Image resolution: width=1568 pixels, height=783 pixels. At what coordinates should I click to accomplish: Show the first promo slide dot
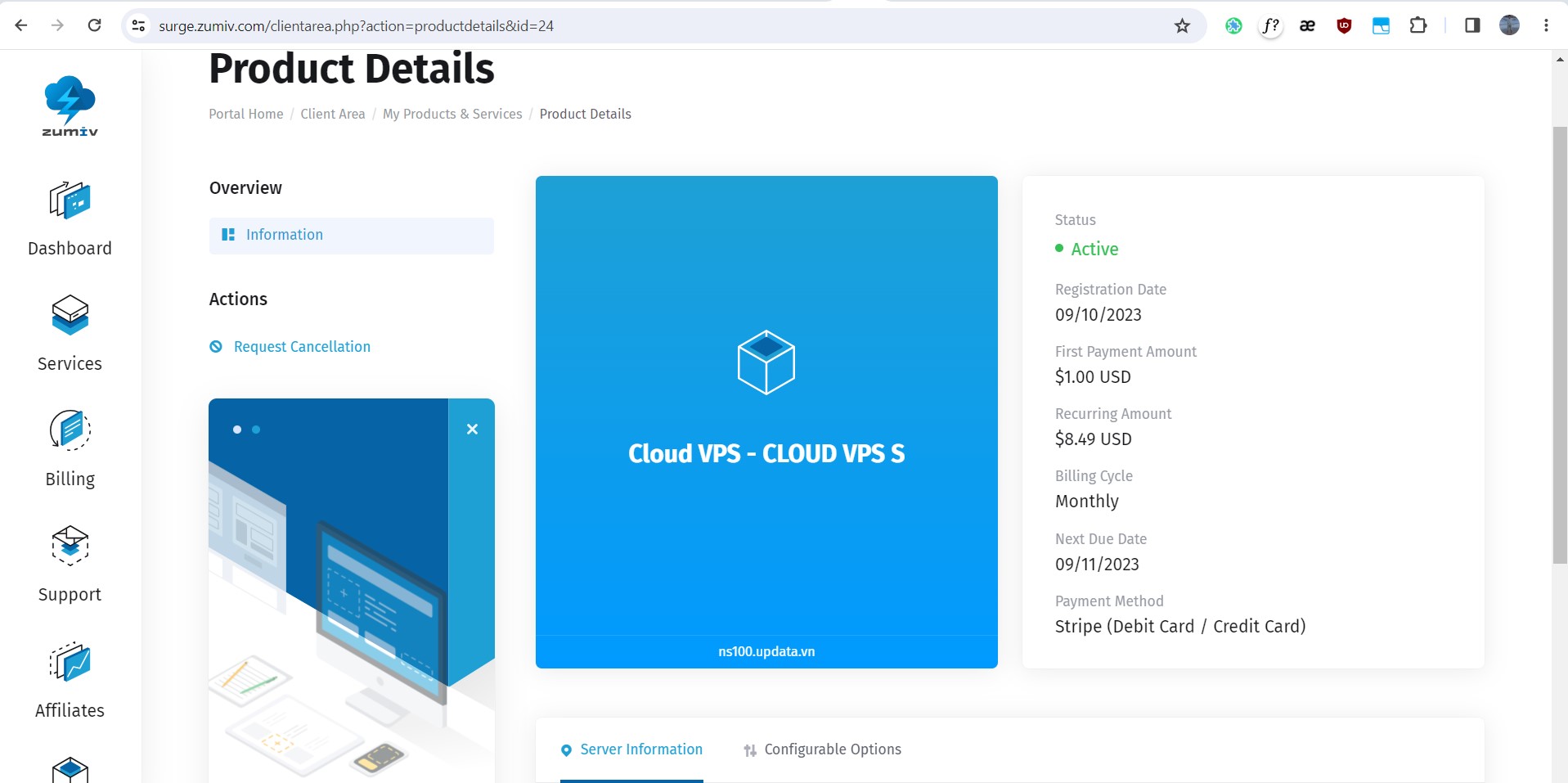coord(237,430)
